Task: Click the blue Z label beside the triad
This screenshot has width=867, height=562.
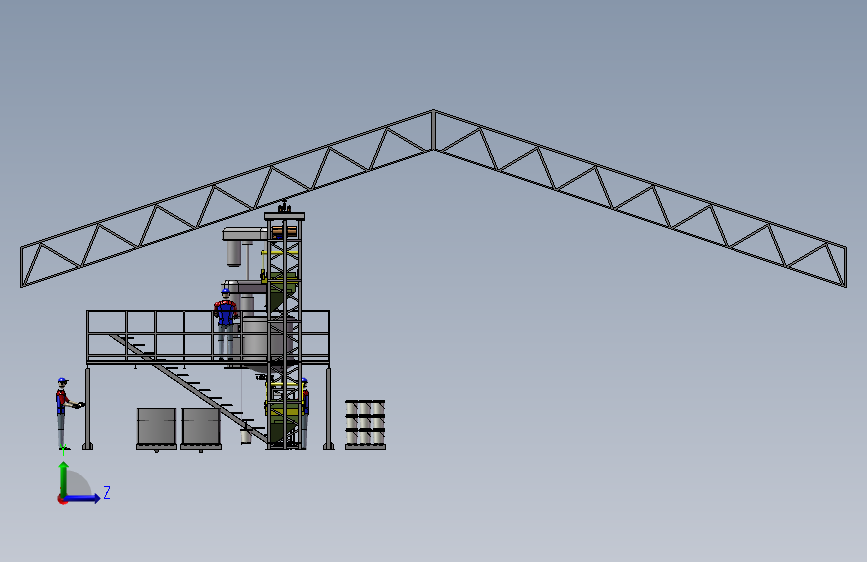Action: pos(107,492)
